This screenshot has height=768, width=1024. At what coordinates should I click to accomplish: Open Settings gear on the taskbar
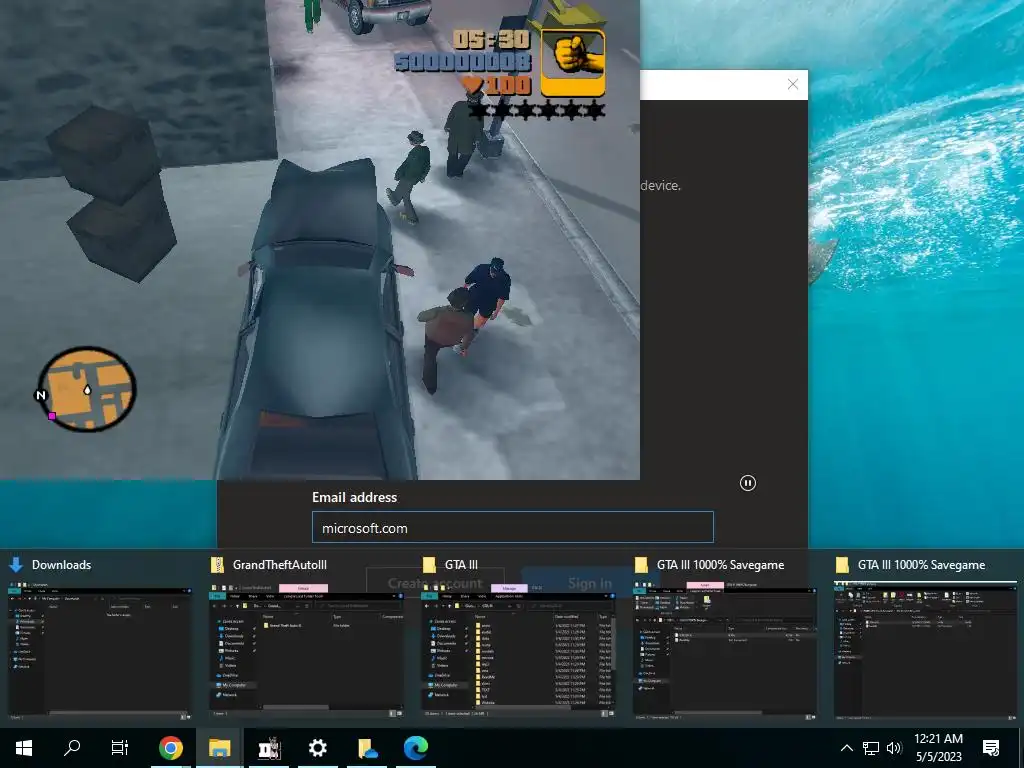pyautogui.click(x=317, y=748)
